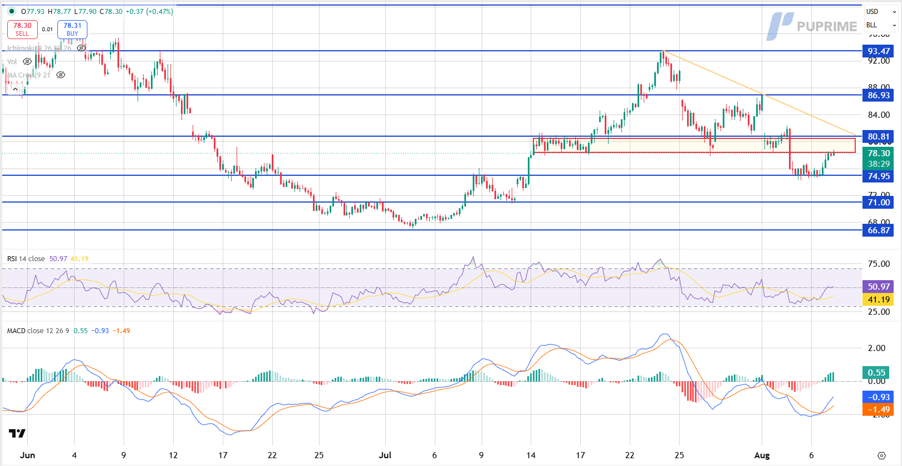The height and width of the screenshot is (466, 902).
Task: Click the 80.81 price level label
Action: [x=878, y=137]
